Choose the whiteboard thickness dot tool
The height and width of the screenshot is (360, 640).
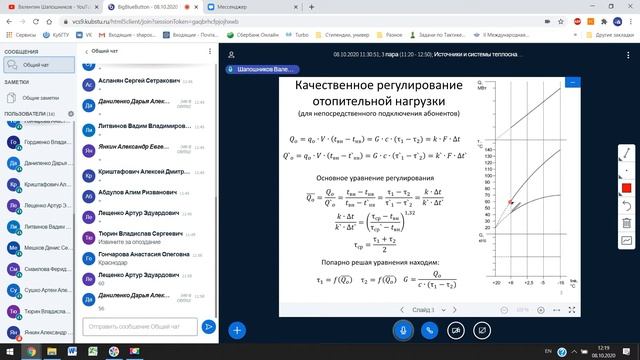click(627, 171)
